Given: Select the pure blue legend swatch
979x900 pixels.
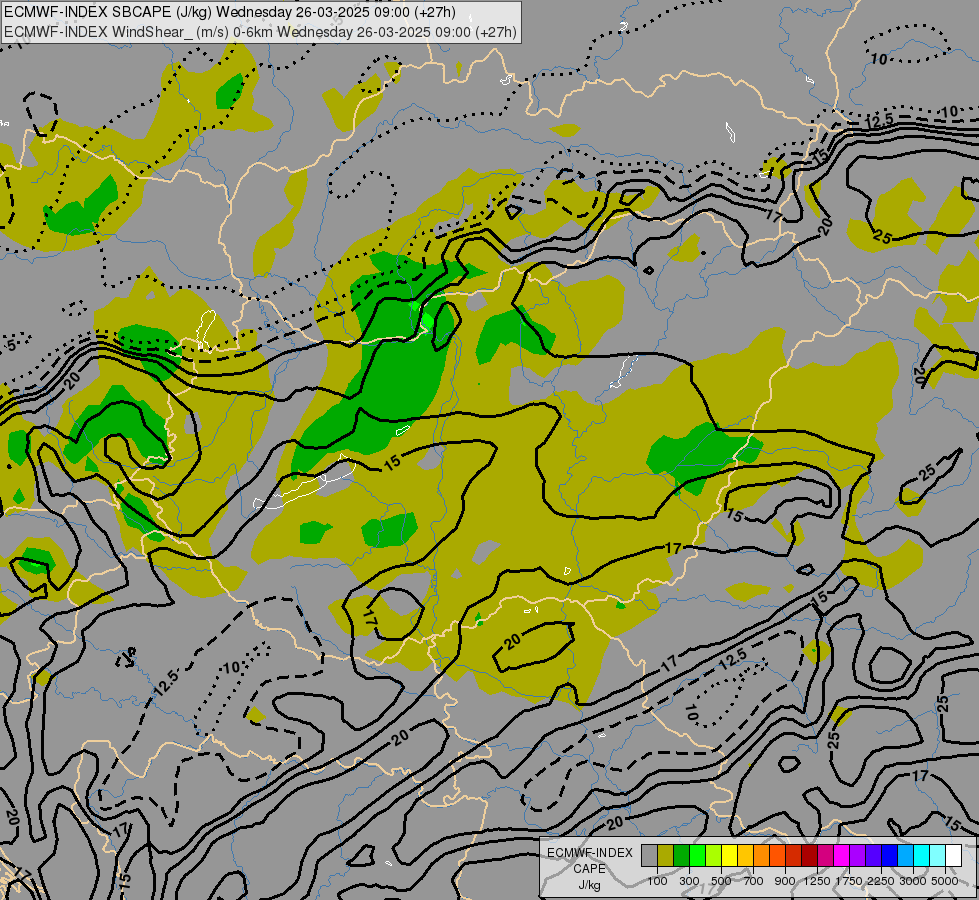Looking at the screenshot, I should [890, 855].
